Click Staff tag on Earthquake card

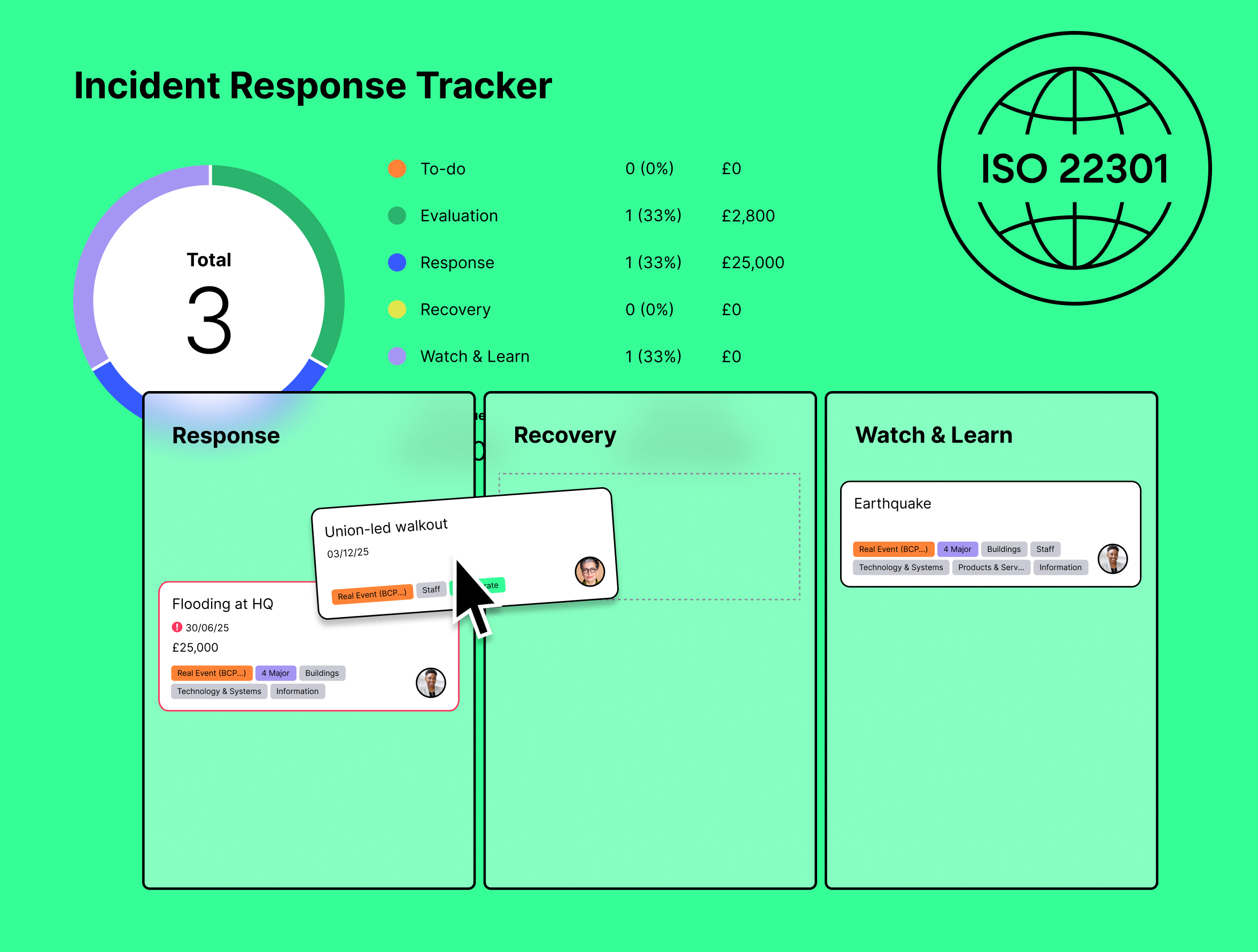pyautogui.click(x=1045, y=549)
